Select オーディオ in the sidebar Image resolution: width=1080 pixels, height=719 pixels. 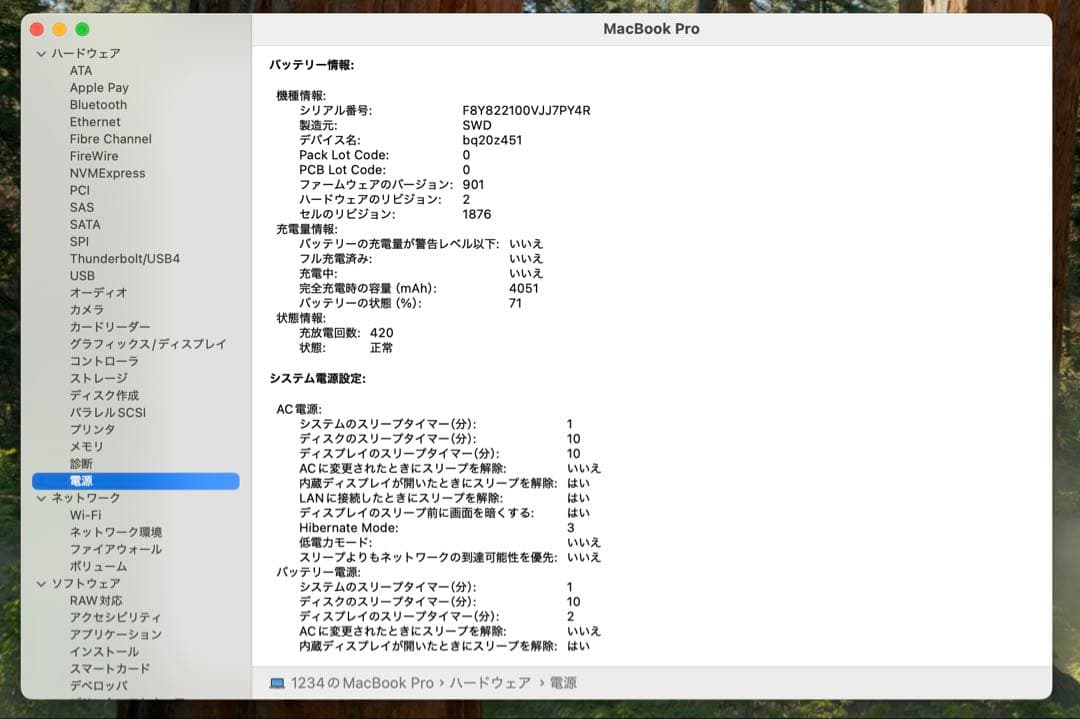98,293
